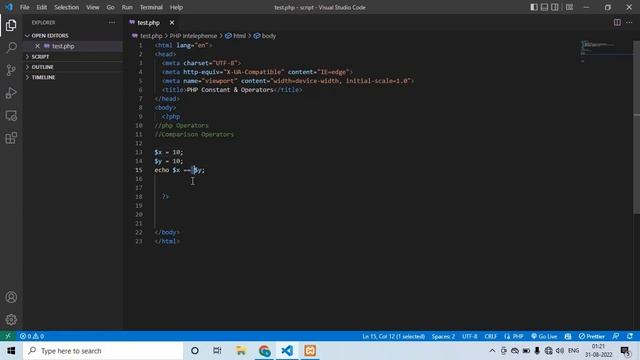Click the feedback icon in status bar
This screenshot has height=360, width=640.
click(616, 336)
